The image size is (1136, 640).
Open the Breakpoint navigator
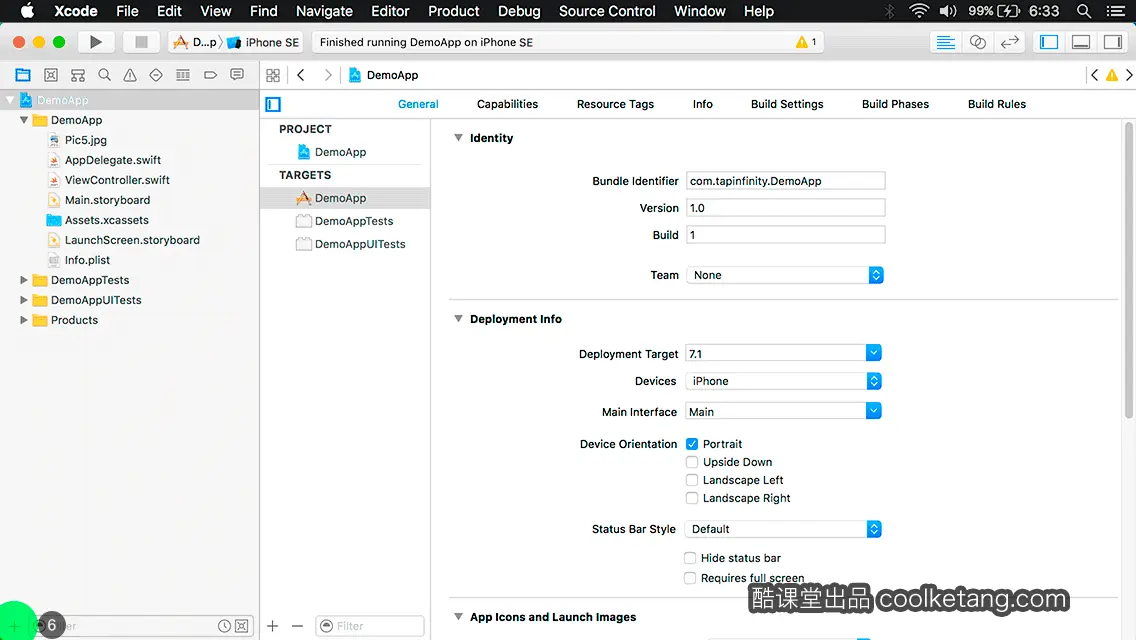coord(210,75)
